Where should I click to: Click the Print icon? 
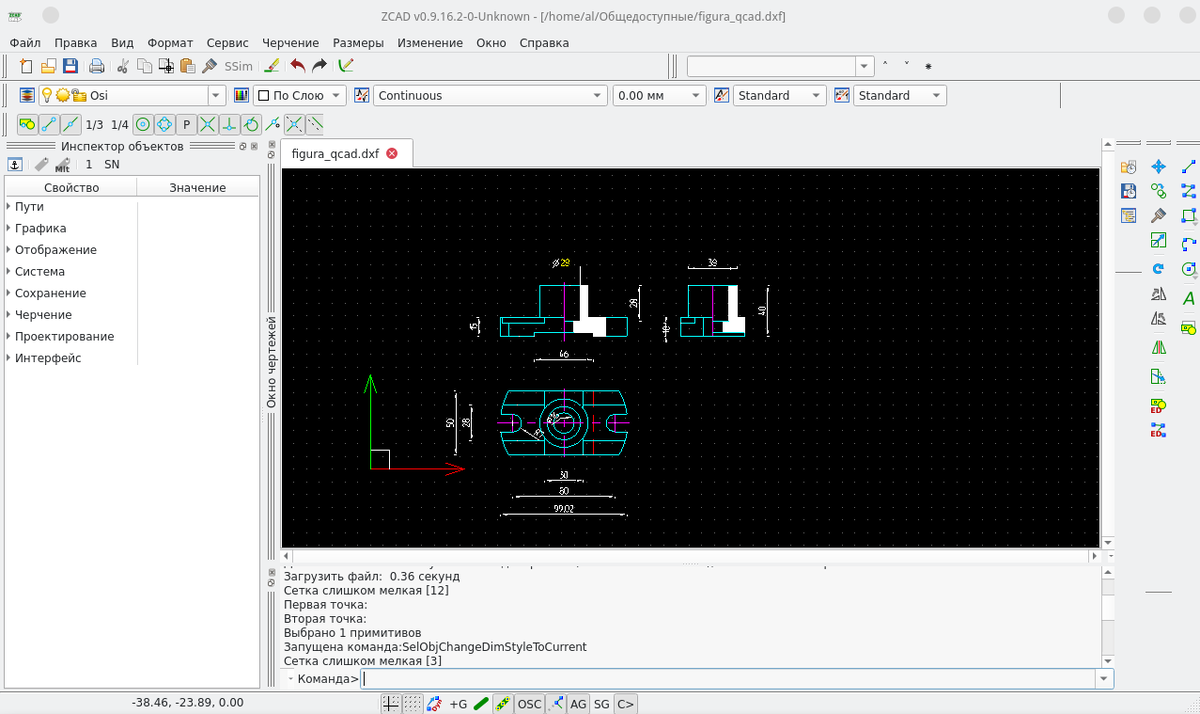97,66
